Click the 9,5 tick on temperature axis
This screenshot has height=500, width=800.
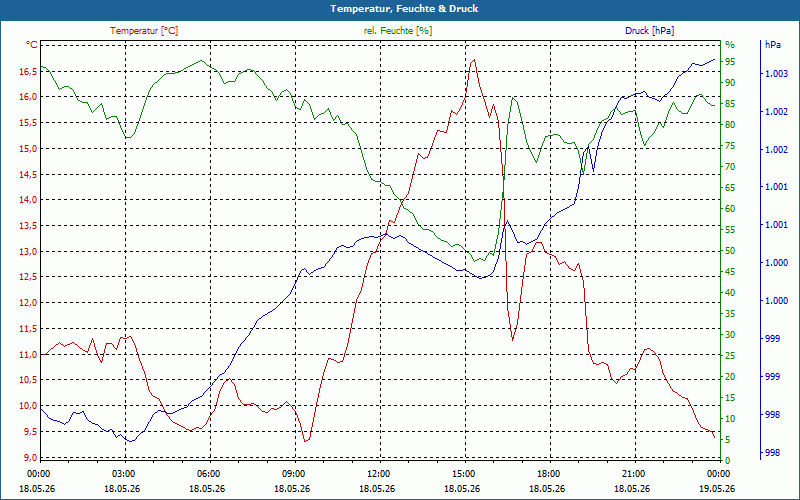pyautogui.click(x=30, y=432)
